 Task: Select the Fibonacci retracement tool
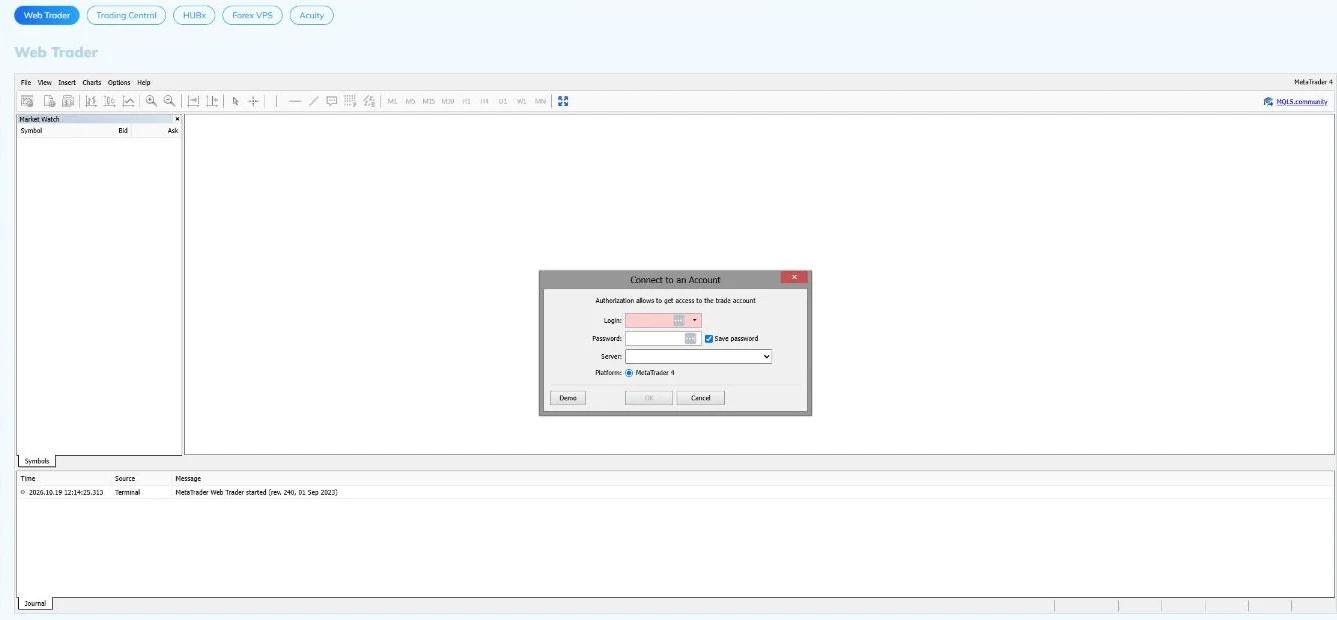coord(351,101)
